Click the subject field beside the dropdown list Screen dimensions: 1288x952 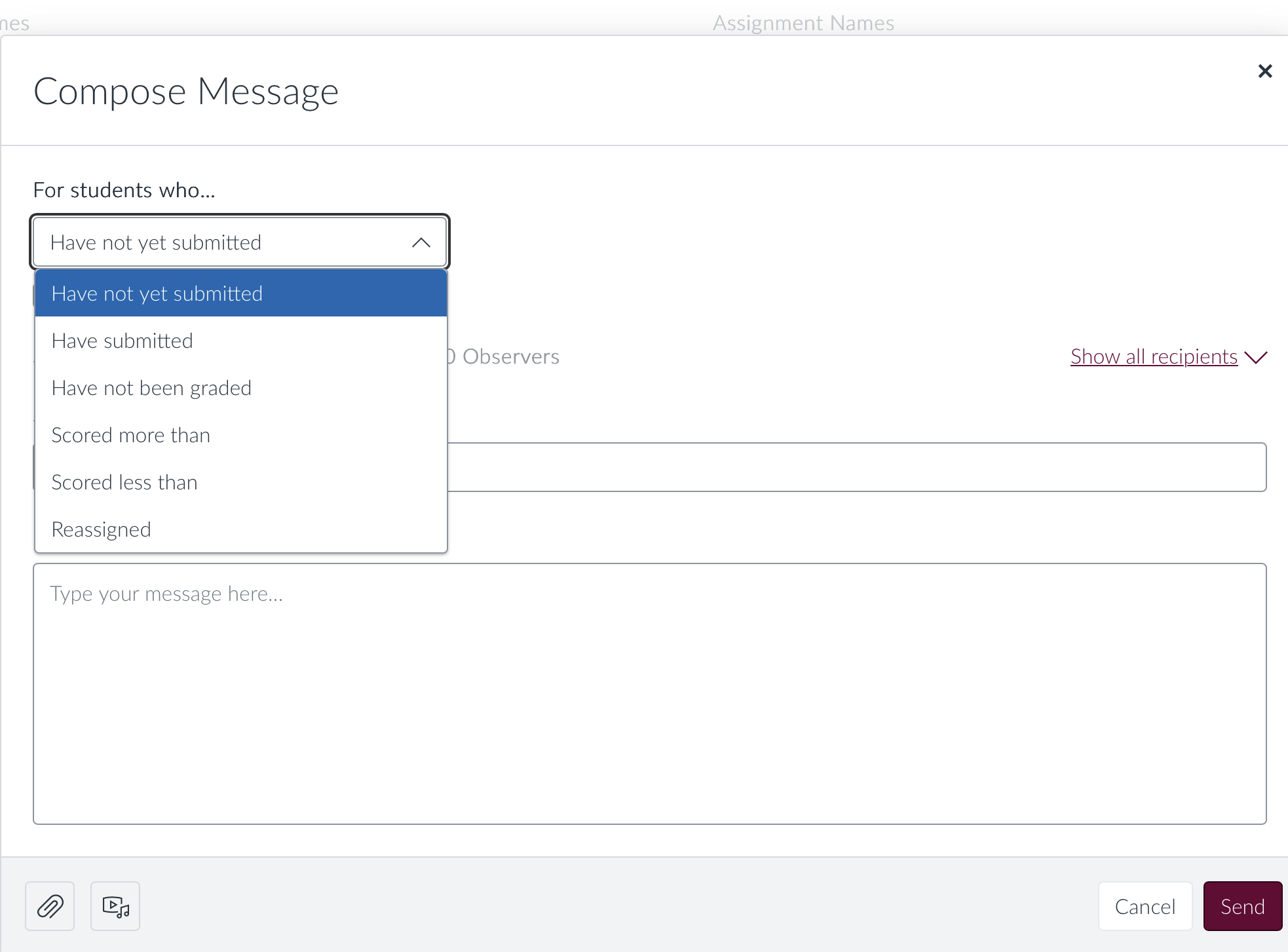(x=852, y=467)
